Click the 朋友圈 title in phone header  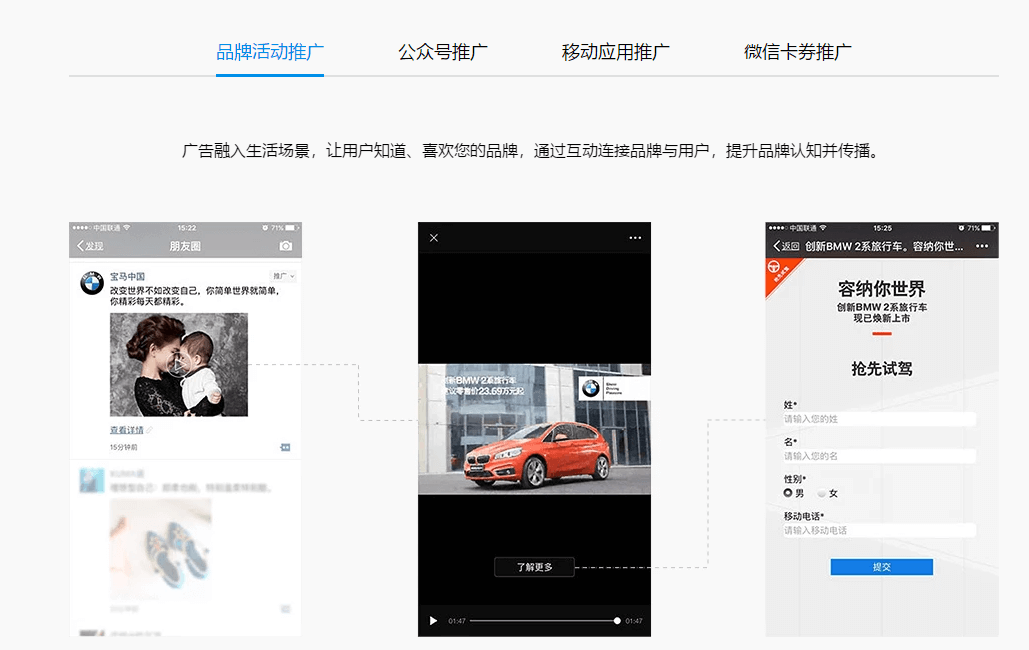pyautogui.click(x=185, y=246)
